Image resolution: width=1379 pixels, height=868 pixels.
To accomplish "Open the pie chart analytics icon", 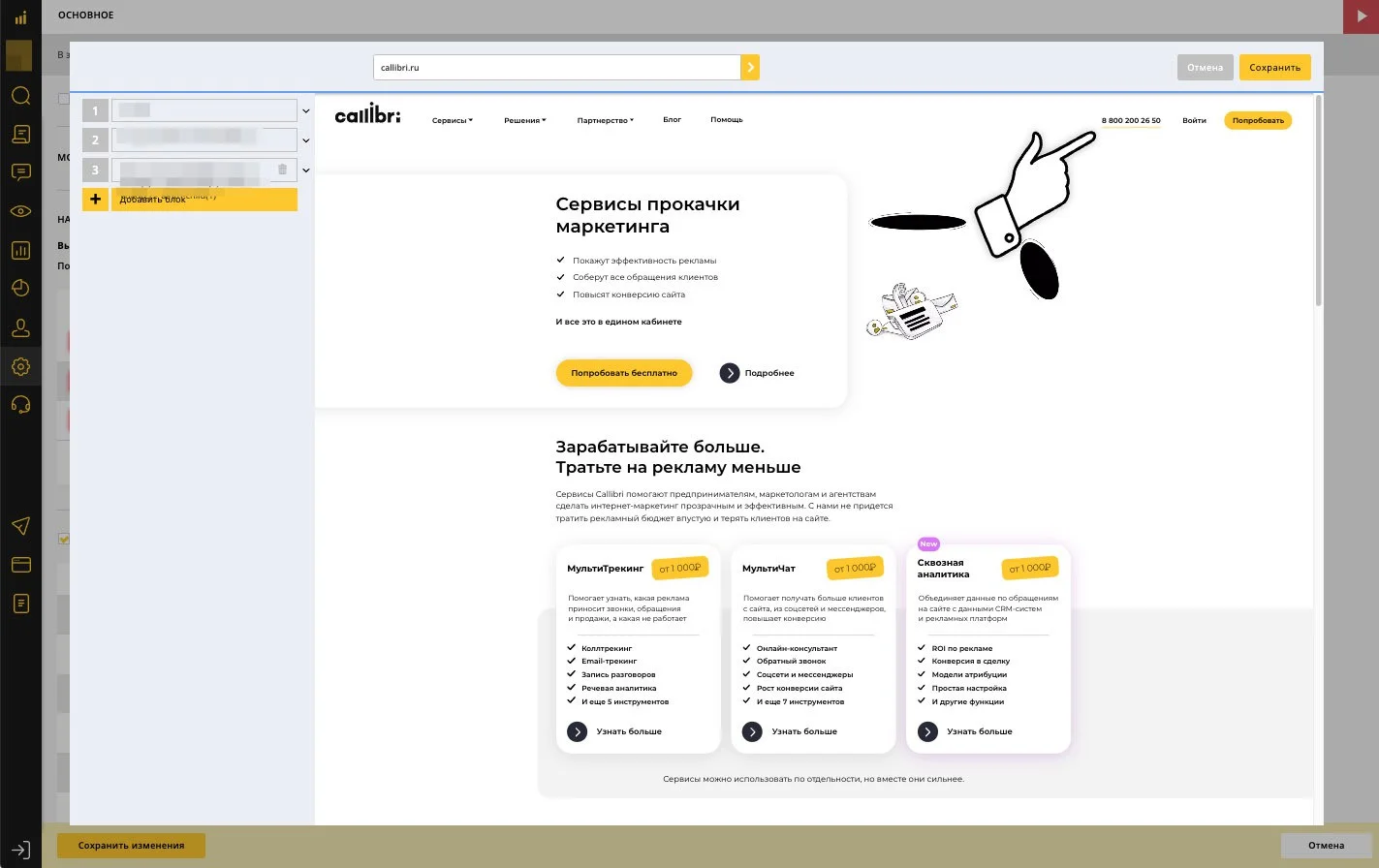I will (x=20, y=289).
